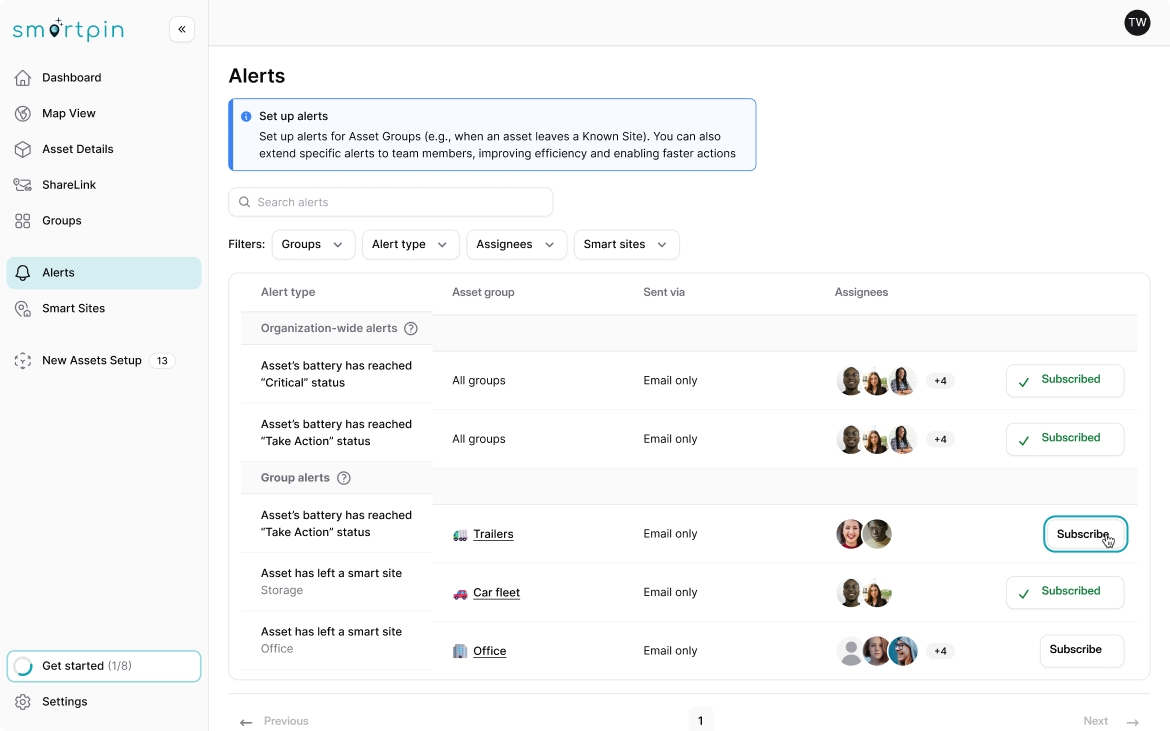Open the Groups filter dropdown
The height and width of the screenshot is (731, 1170).
(313, 244)
